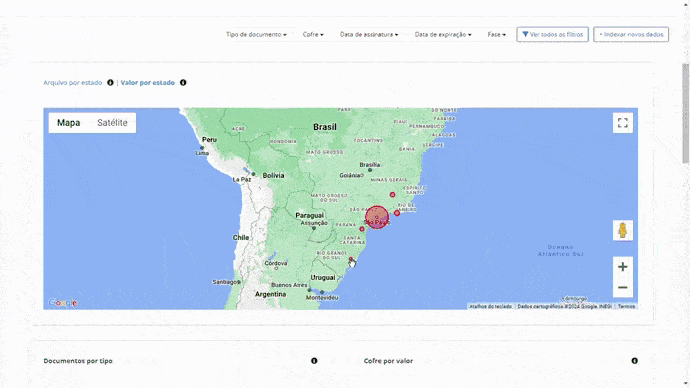Toggle fullscreen map view icon
The height and width of the screenshot is (388, 690).
[x=623, y=123]
